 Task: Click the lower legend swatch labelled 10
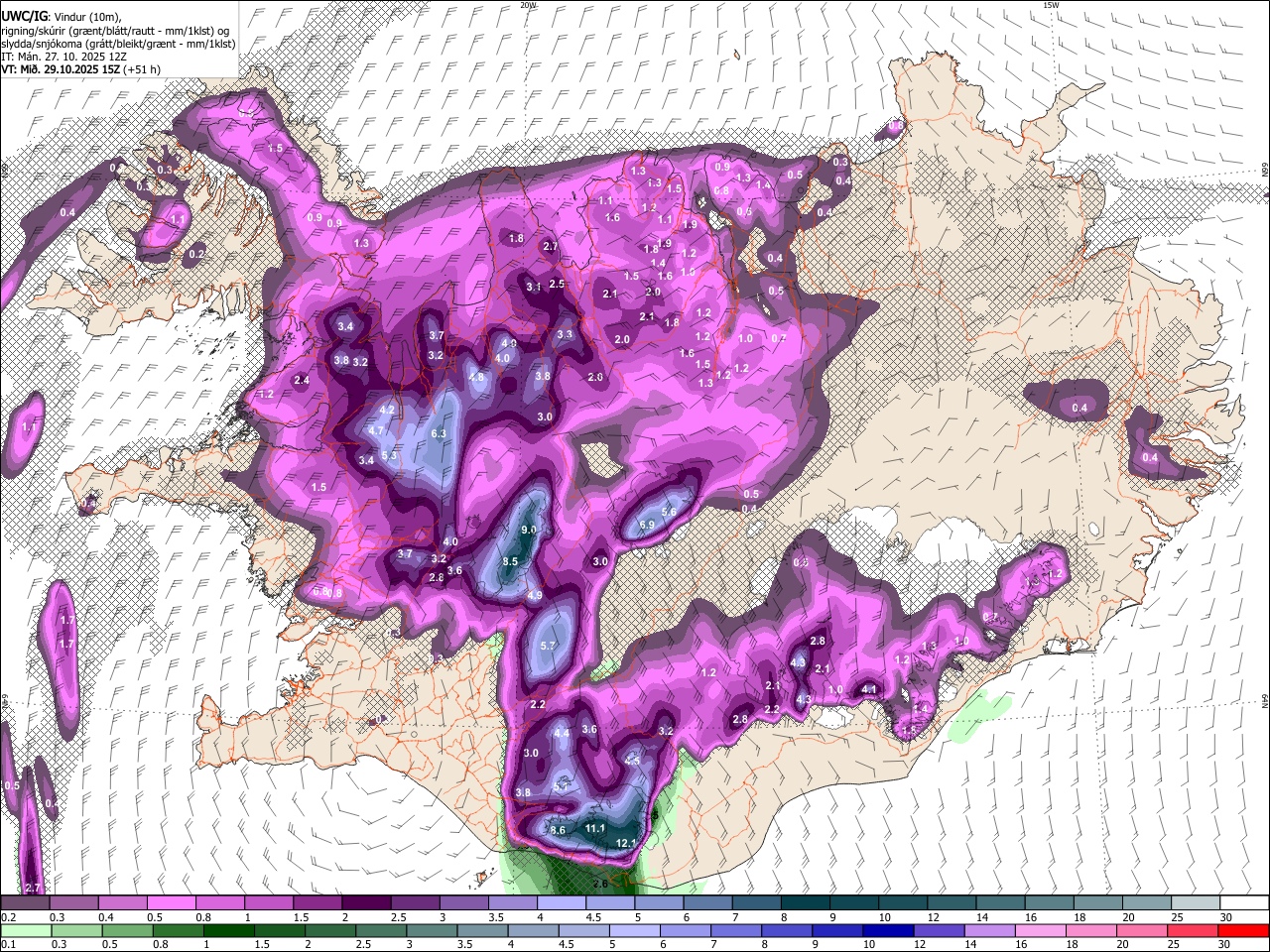point(889,930)
